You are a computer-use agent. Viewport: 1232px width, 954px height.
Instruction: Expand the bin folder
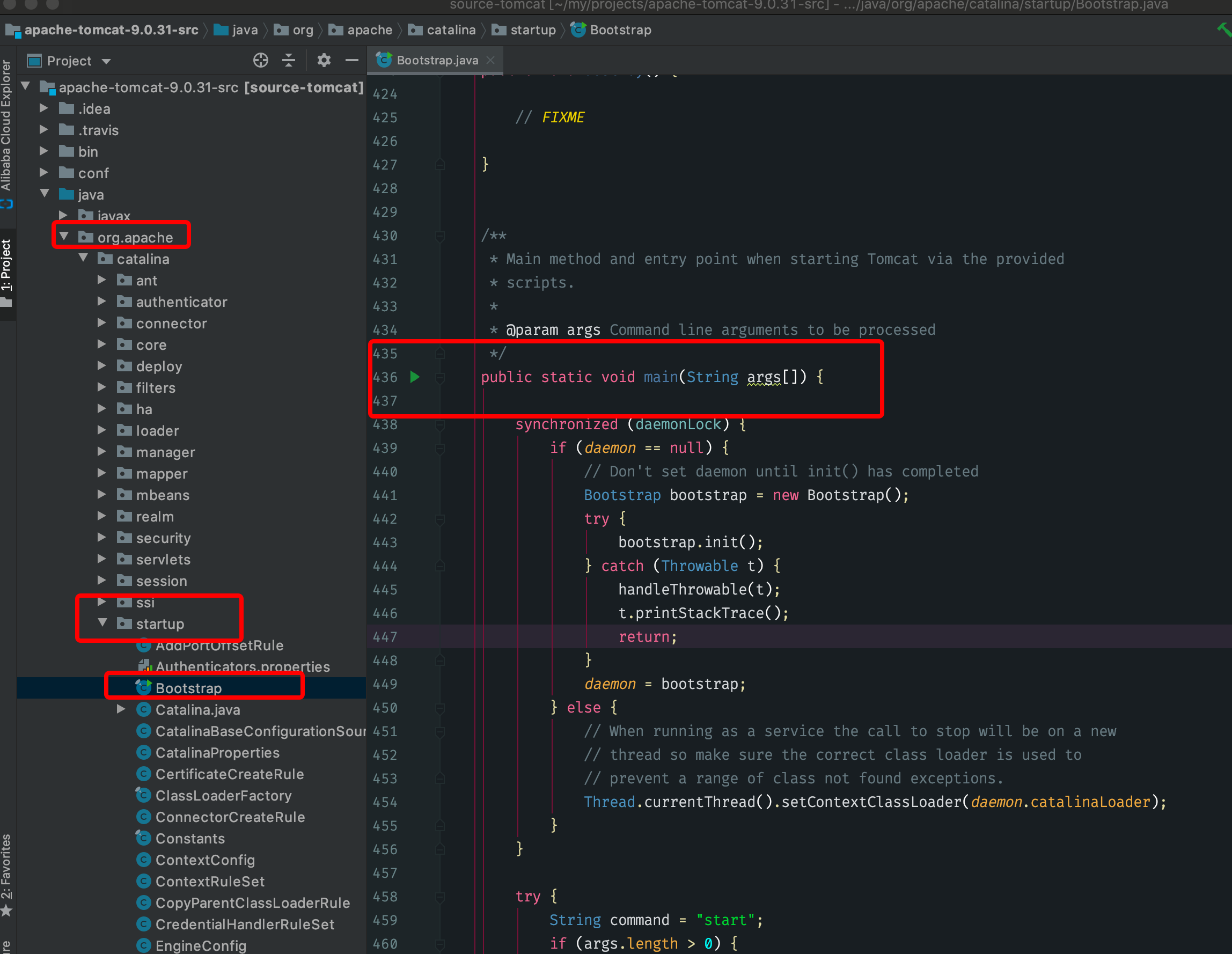pos(44,151)
